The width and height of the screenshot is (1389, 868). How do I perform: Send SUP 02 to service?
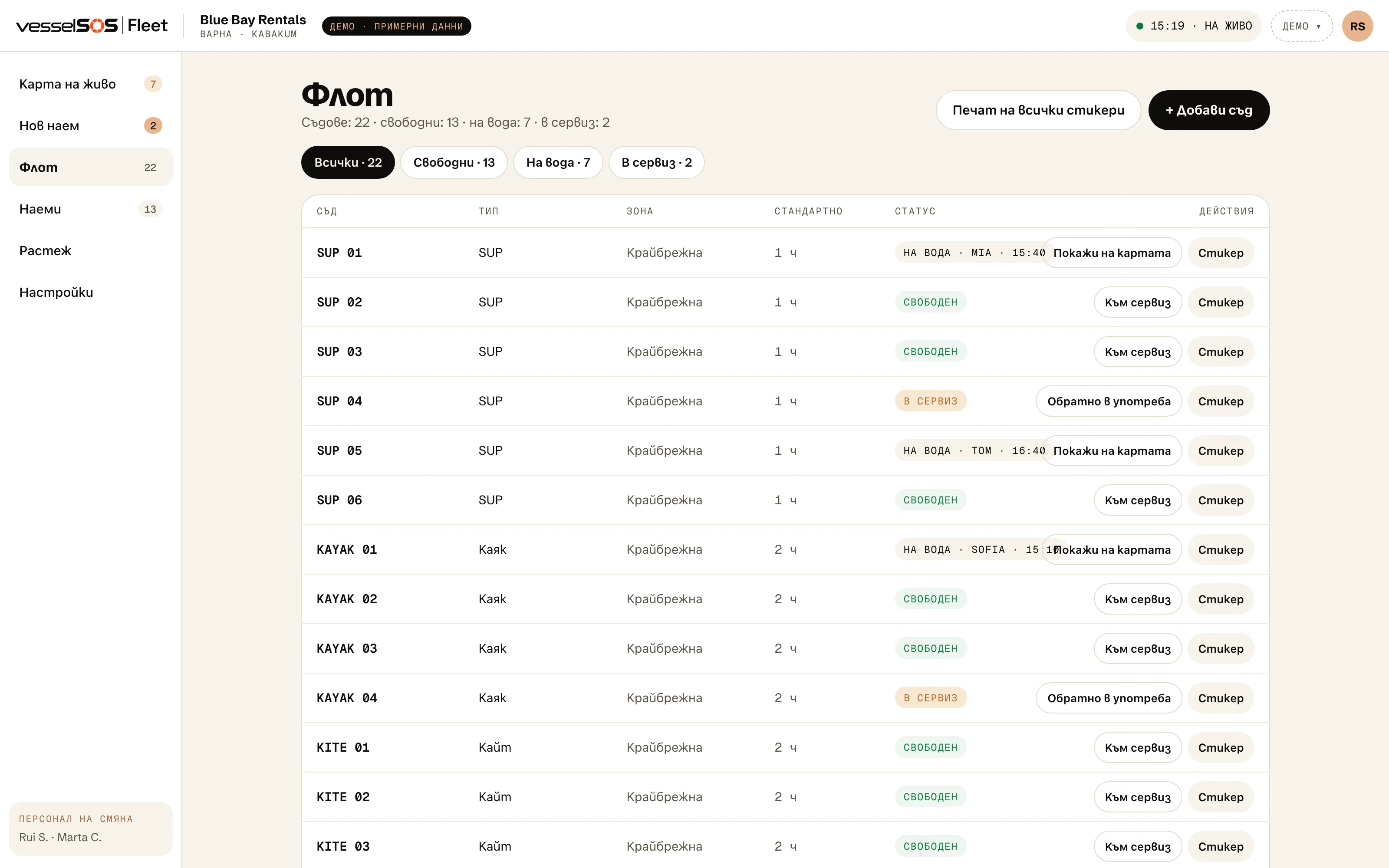pos(1138,302)
